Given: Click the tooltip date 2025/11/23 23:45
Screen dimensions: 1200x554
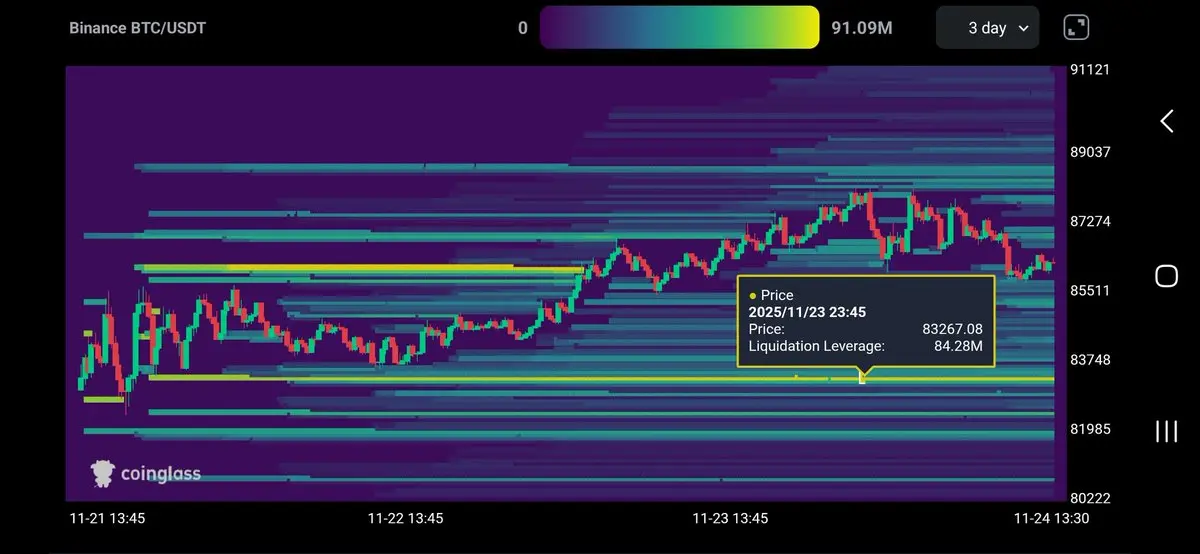Looking at the screenshot, I should pos(807,312).
